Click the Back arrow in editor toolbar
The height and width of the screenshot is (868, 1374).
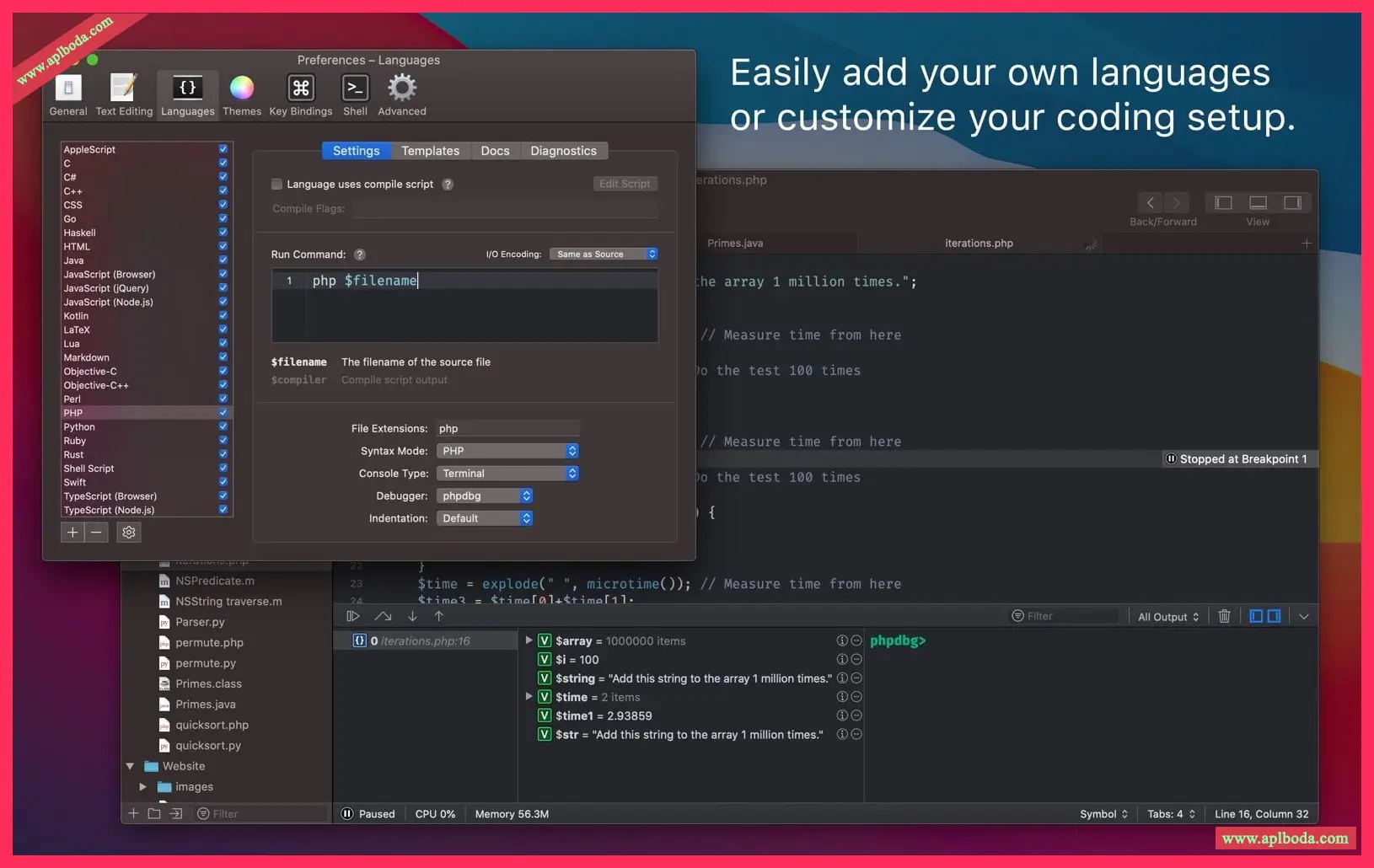point(1150,203)
